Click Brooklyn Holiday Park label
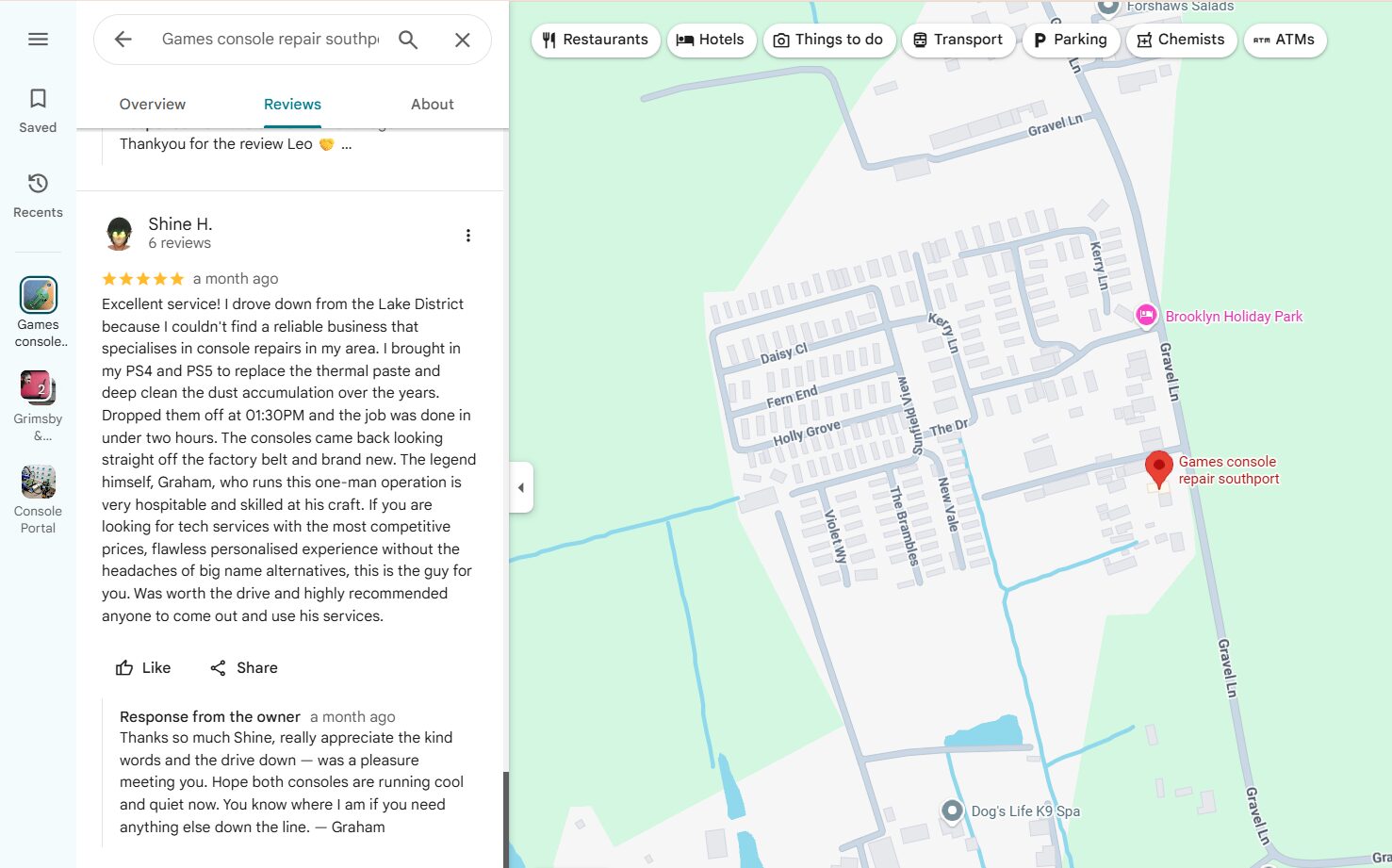1392x868 pixels. [1234, 317]
